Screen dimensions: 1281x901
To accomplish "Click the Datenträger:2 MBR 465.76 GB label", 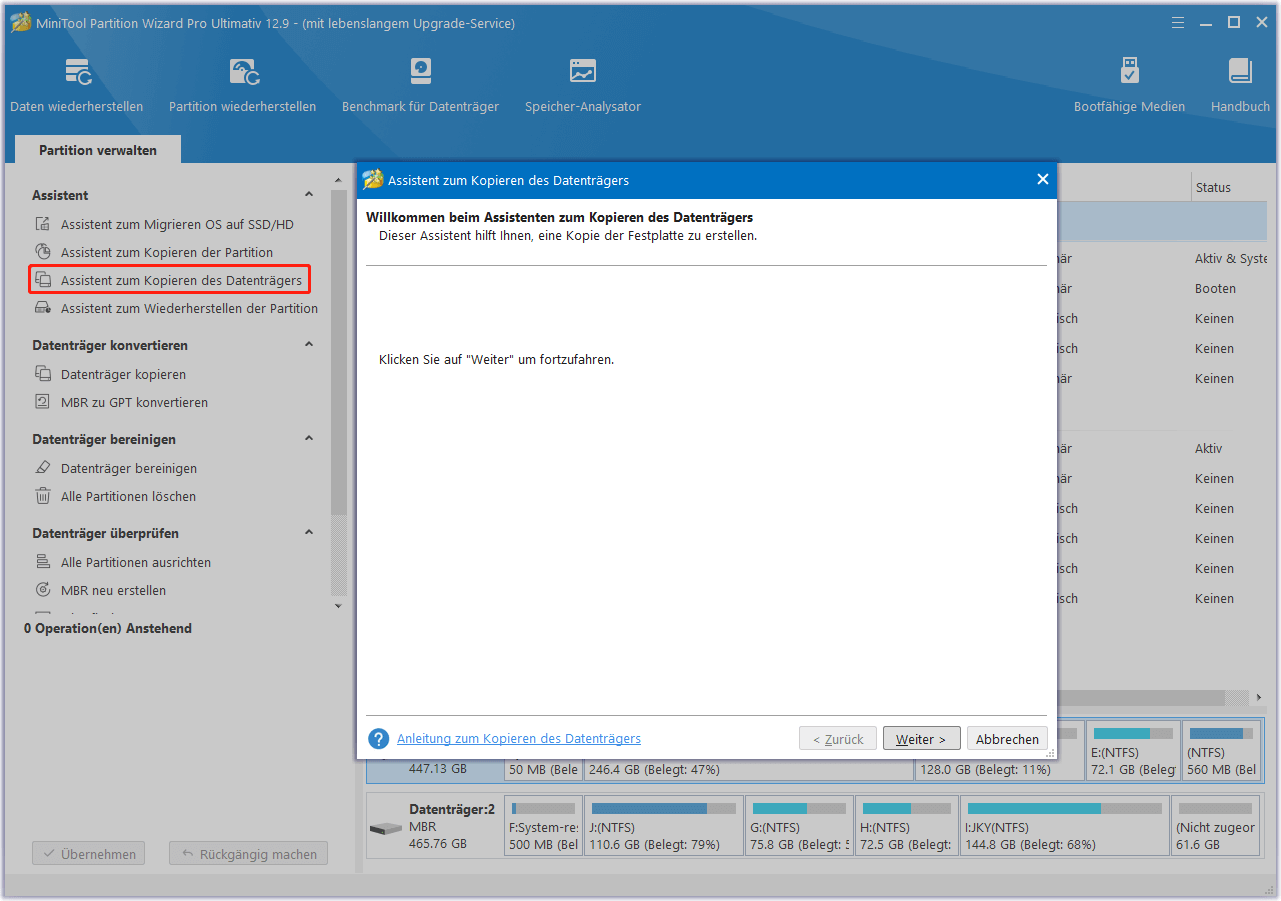I will [452, 826].
